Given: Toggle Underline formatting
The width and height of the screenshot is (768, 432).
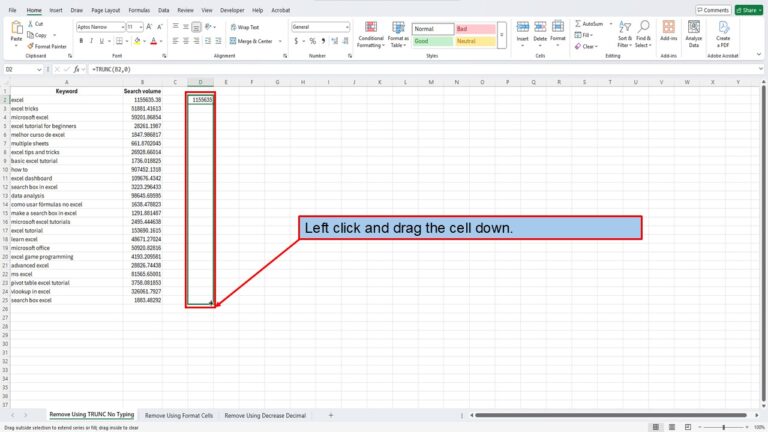Looking at the screenshot, I should pyautogui.click(x=101, y=41).
